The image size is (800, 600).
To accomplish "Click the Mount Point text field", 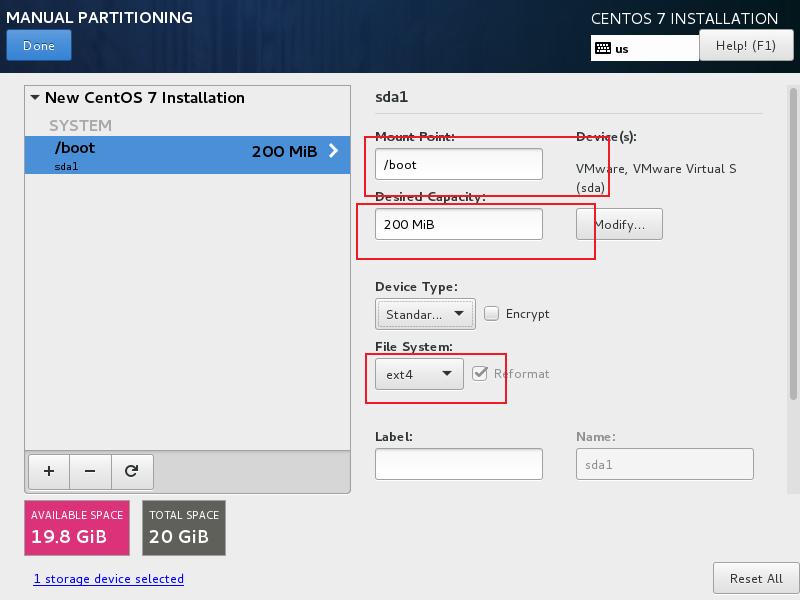I will pyautogui.click(x=458, y=165).
